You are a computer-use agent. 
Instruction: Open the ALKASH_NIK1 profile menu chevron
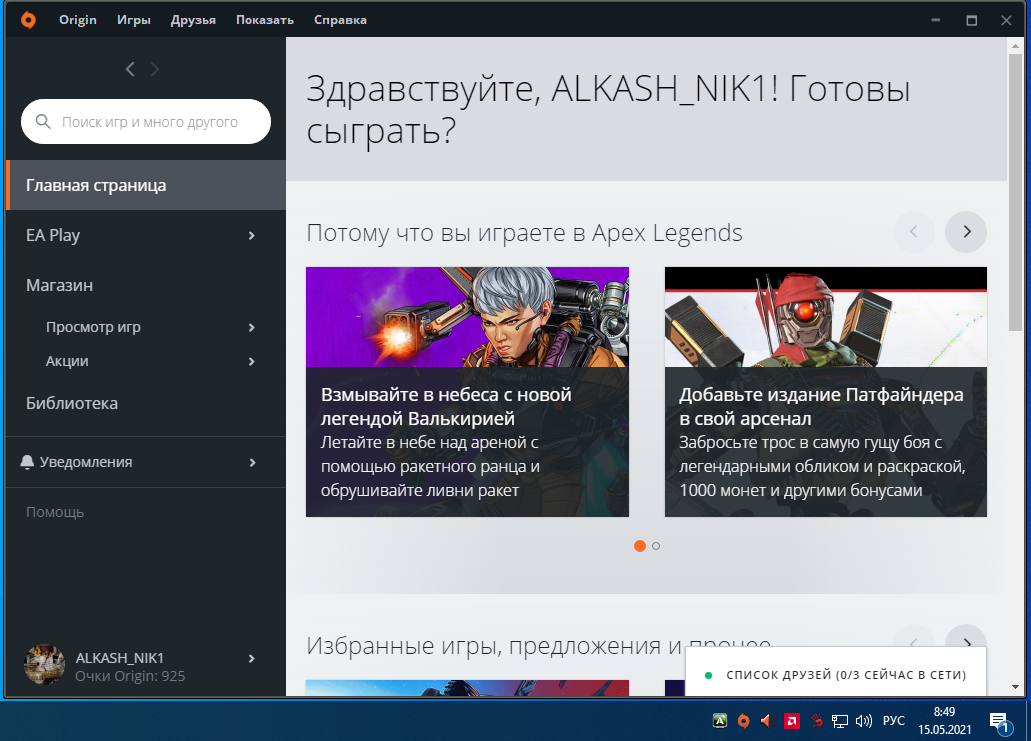click(x=251, y=658)
